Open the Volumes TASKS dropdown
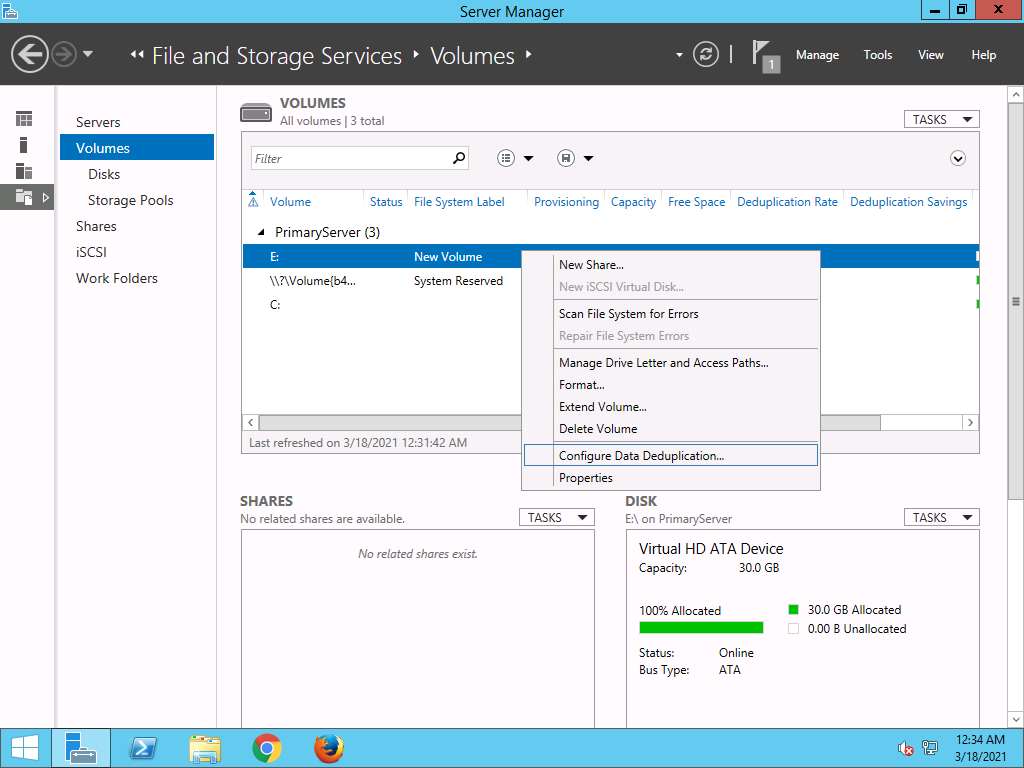Viewport: 1024px width, 768px height. (941, 120)
